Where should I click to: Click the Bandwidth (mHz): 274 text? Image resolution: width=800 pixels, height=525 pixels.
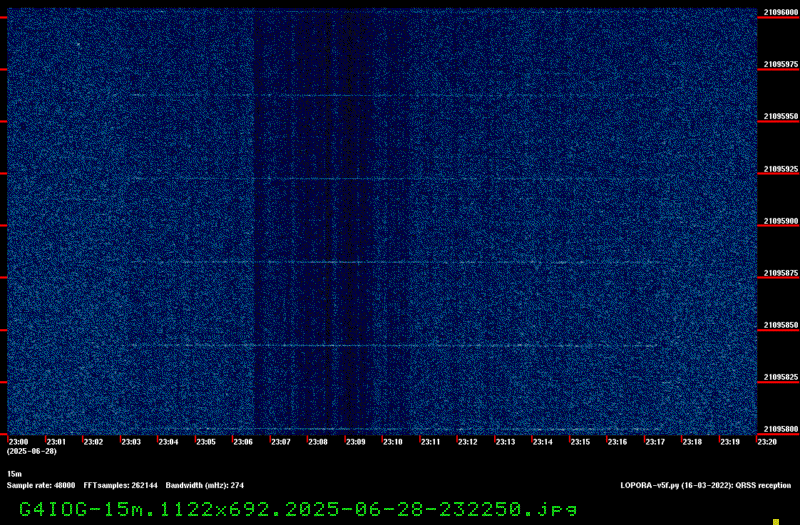pyautogui.click(x=205, y=485)
